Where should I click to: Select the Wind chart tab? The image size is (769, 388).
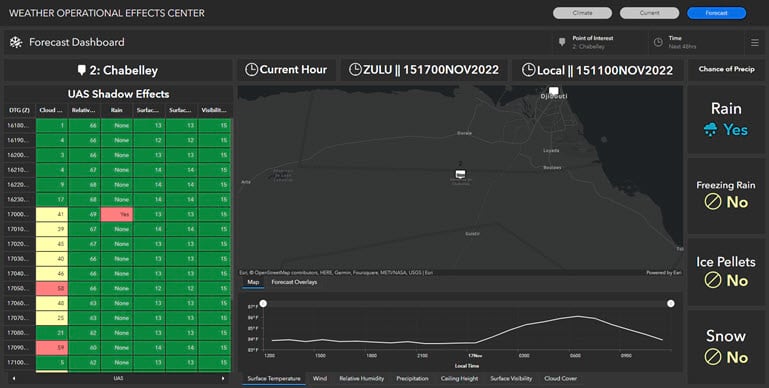[x=320, y=378]
